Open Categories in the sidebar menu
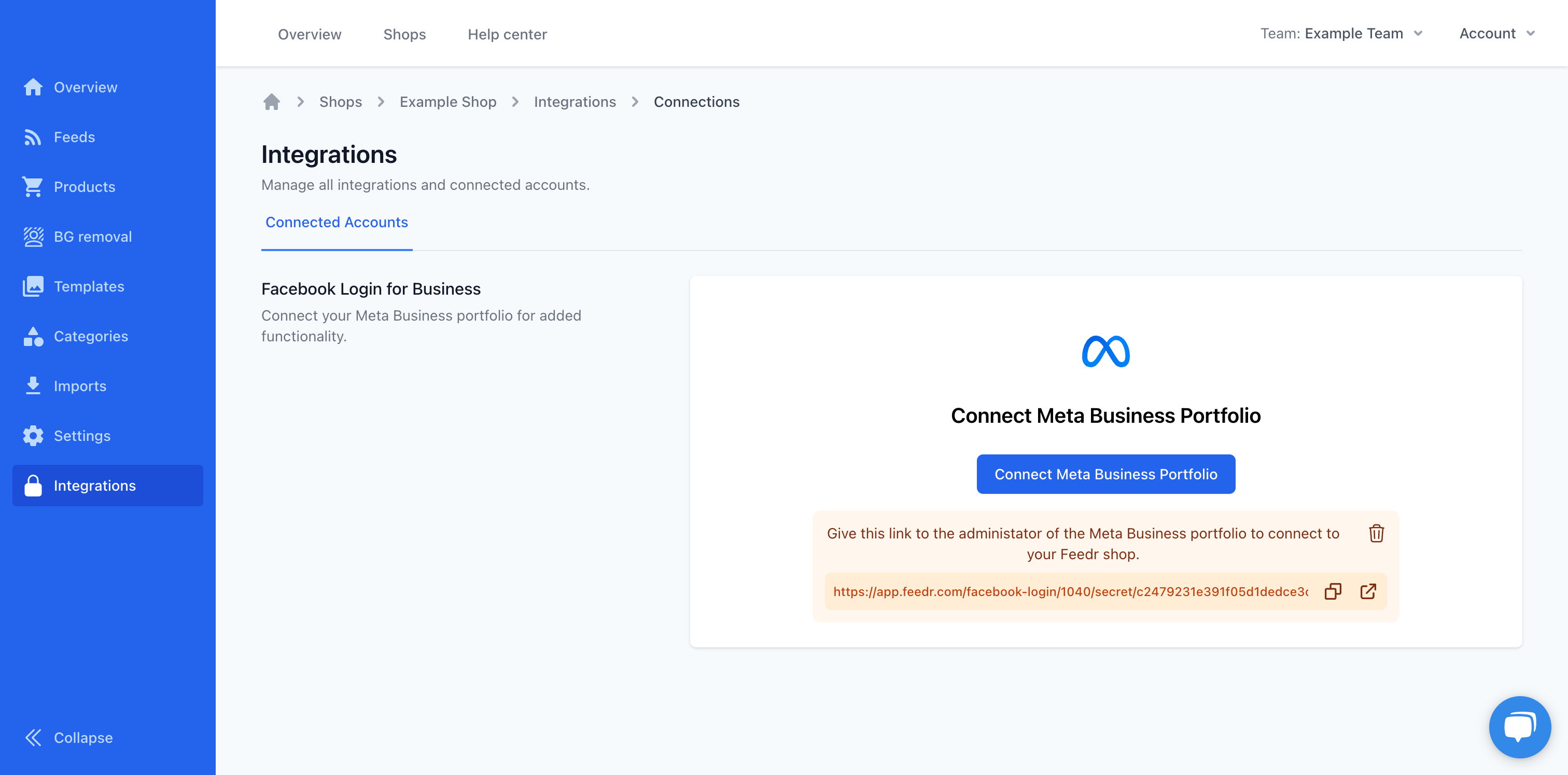Screen dimensions: 1568x775 108,336
